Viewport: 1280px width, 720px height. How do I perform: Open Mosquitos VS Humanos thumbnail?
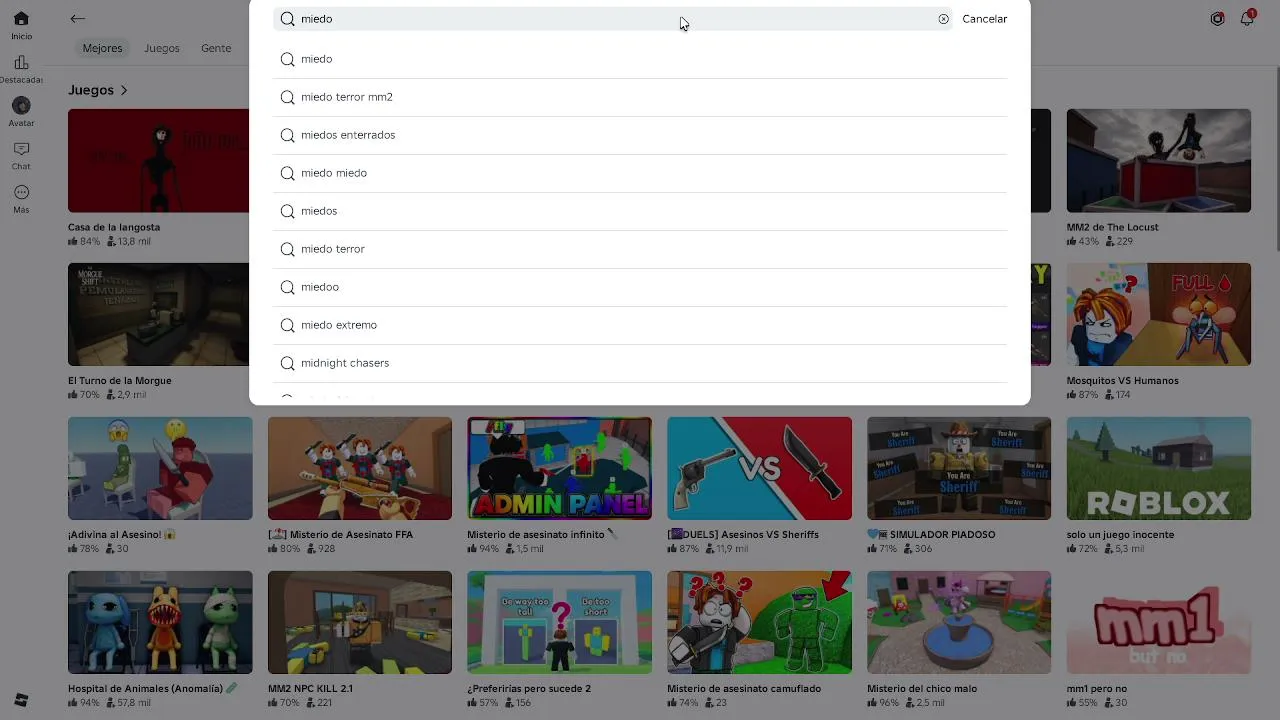pyautogui.click(x=1158, y=314)
